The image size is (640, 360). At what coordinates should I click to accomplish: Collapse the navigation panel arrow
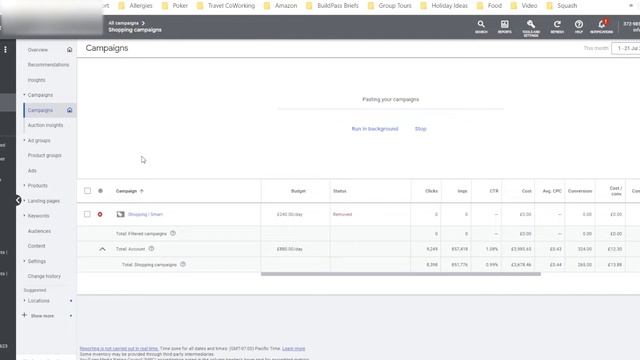(x=18, y=200)
